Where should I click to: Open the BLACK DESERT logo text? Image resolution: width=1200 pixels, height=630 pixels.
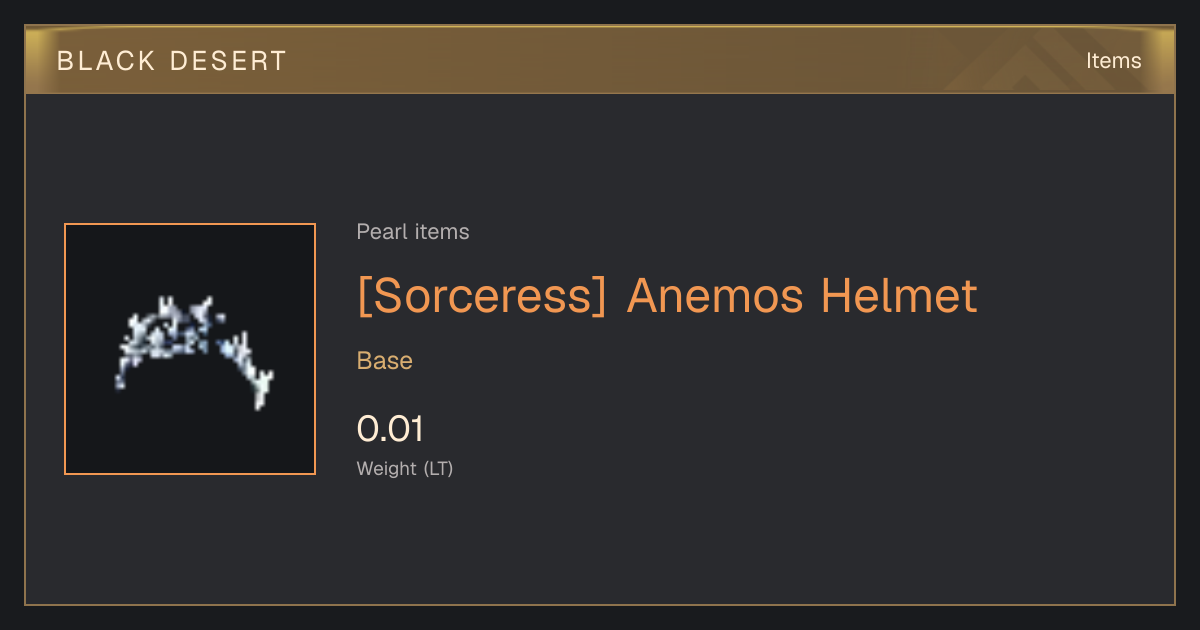pyautogui.click(x=172, y=61)
